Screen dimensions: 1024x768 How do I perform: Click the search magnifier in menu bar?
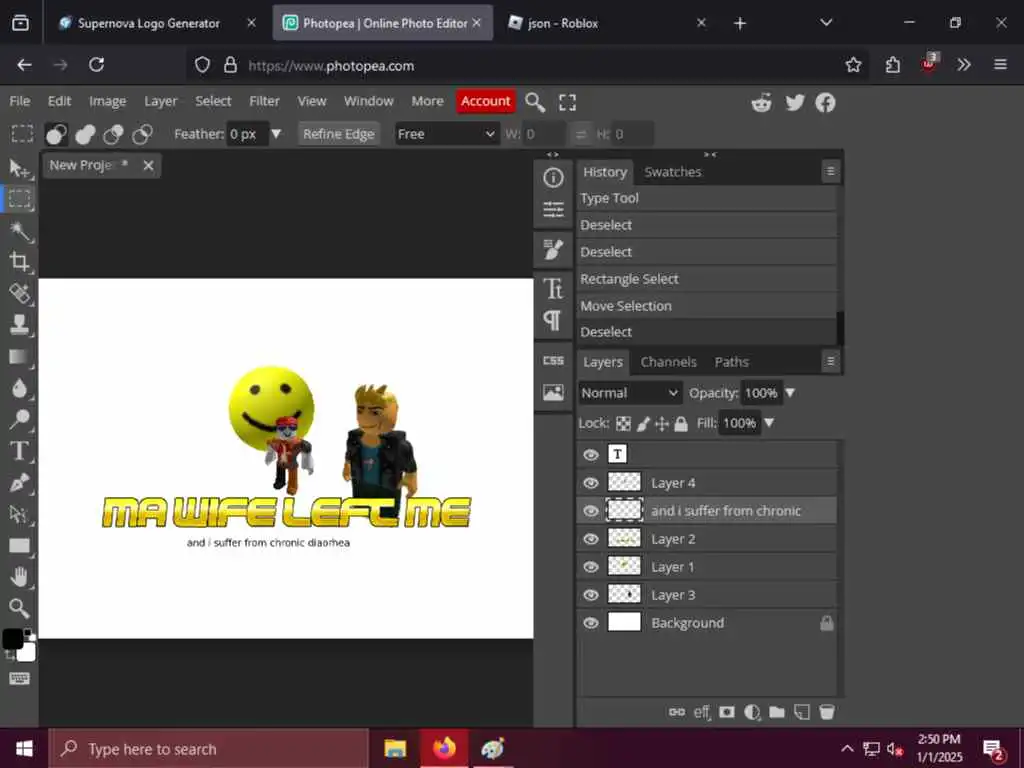point(535,102)
